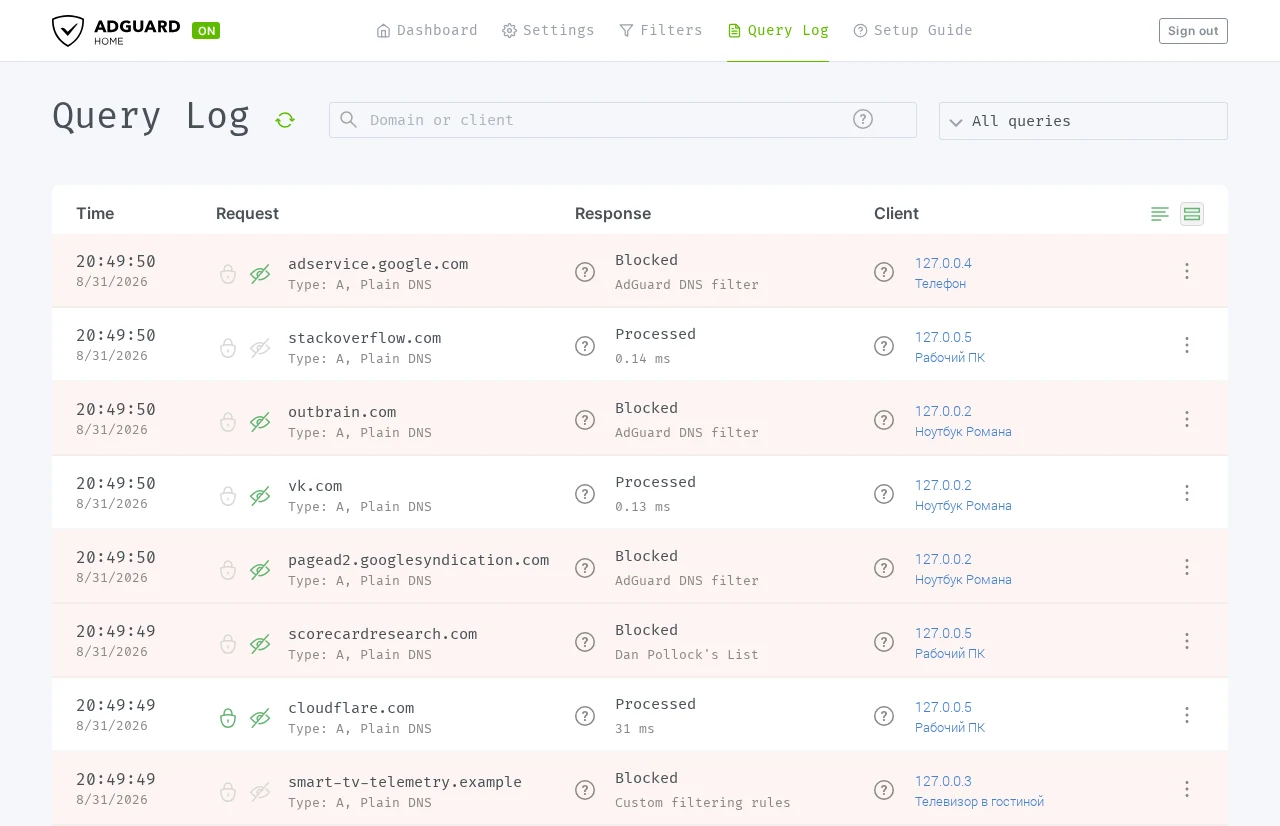Open the Settings menu
Viewport: 1280px width, 826px height.
(548, 30)
